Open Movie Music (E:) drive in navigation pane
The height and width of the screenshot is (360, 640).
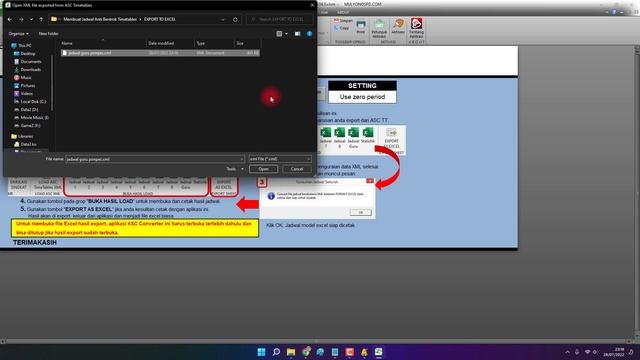31,118
